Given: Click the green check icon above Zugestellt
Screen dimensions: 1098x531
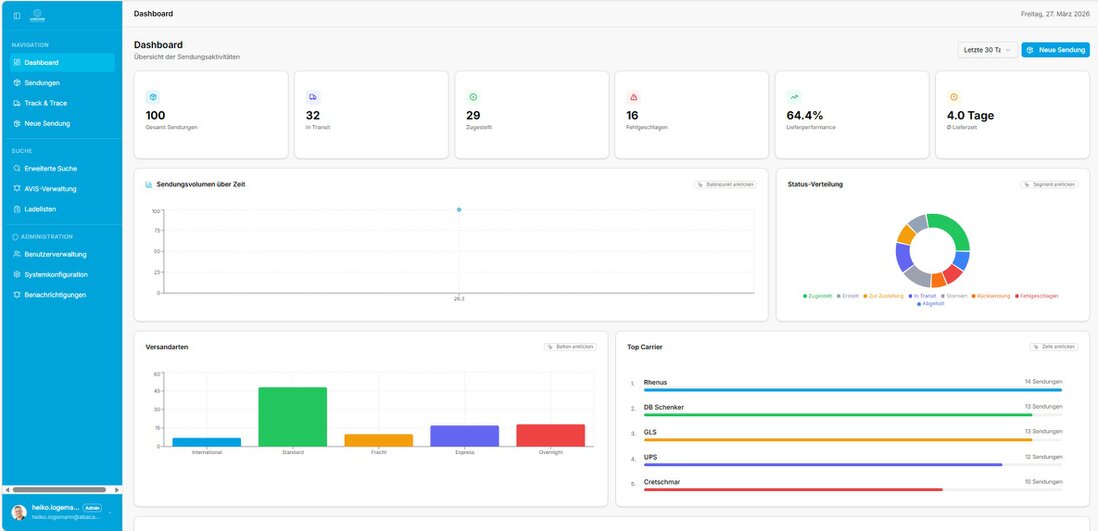Looking at the screenshot, I should click(473, 97).
